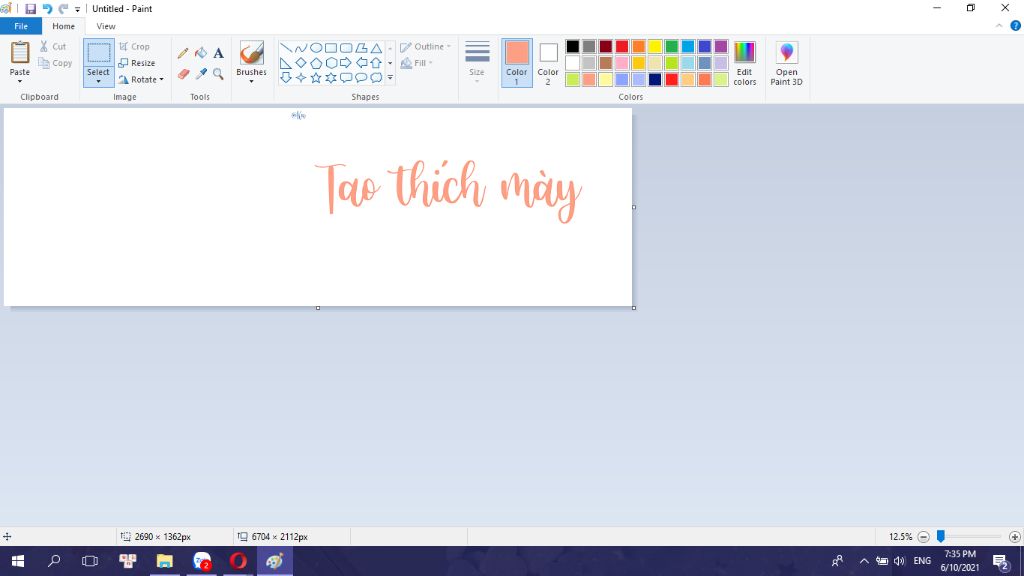Expand the full Shapes gallery
This screenshot has width=1024, height=576.
click(x=390, y=78)
